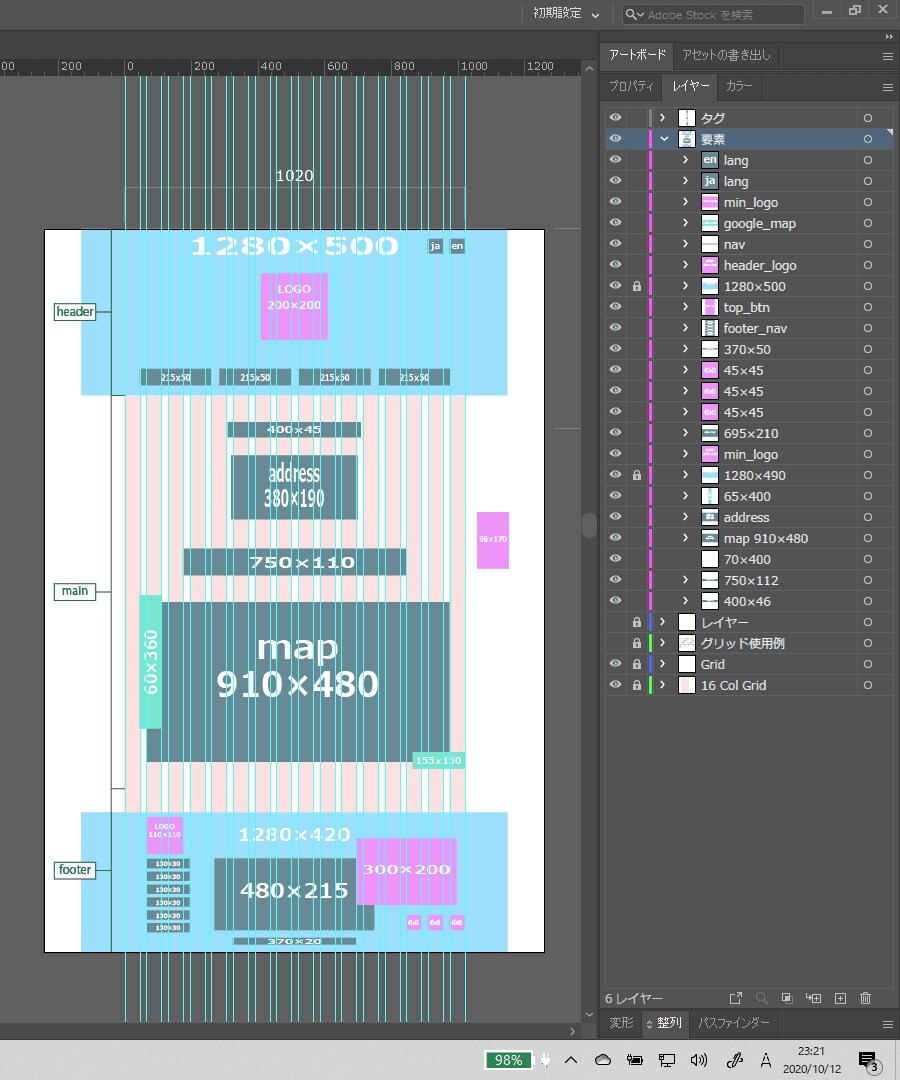Viewport: 900px width, 1080px height.
Task: Toggle visibility of the top_btn sublayer
Action: point(615,307)
